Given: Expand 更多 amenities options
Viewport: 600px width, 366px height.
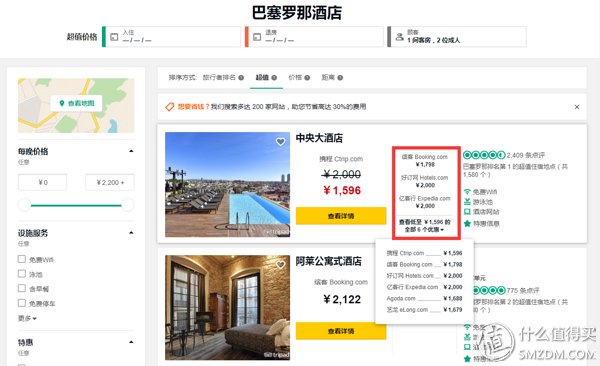Looking at the screenshot, I should point(27,318).
